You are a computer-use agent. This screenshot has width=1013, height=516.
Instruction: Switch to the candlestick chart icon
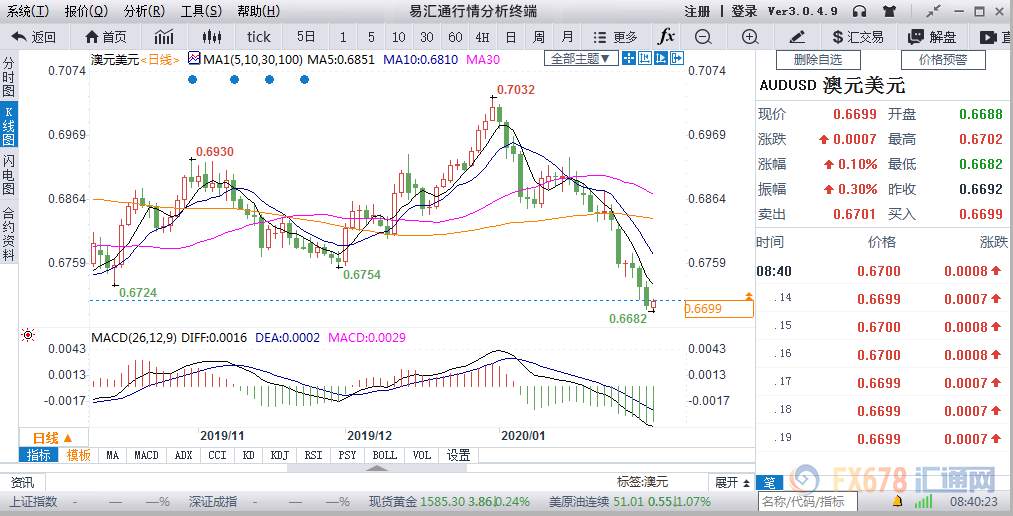pos(211,37)
